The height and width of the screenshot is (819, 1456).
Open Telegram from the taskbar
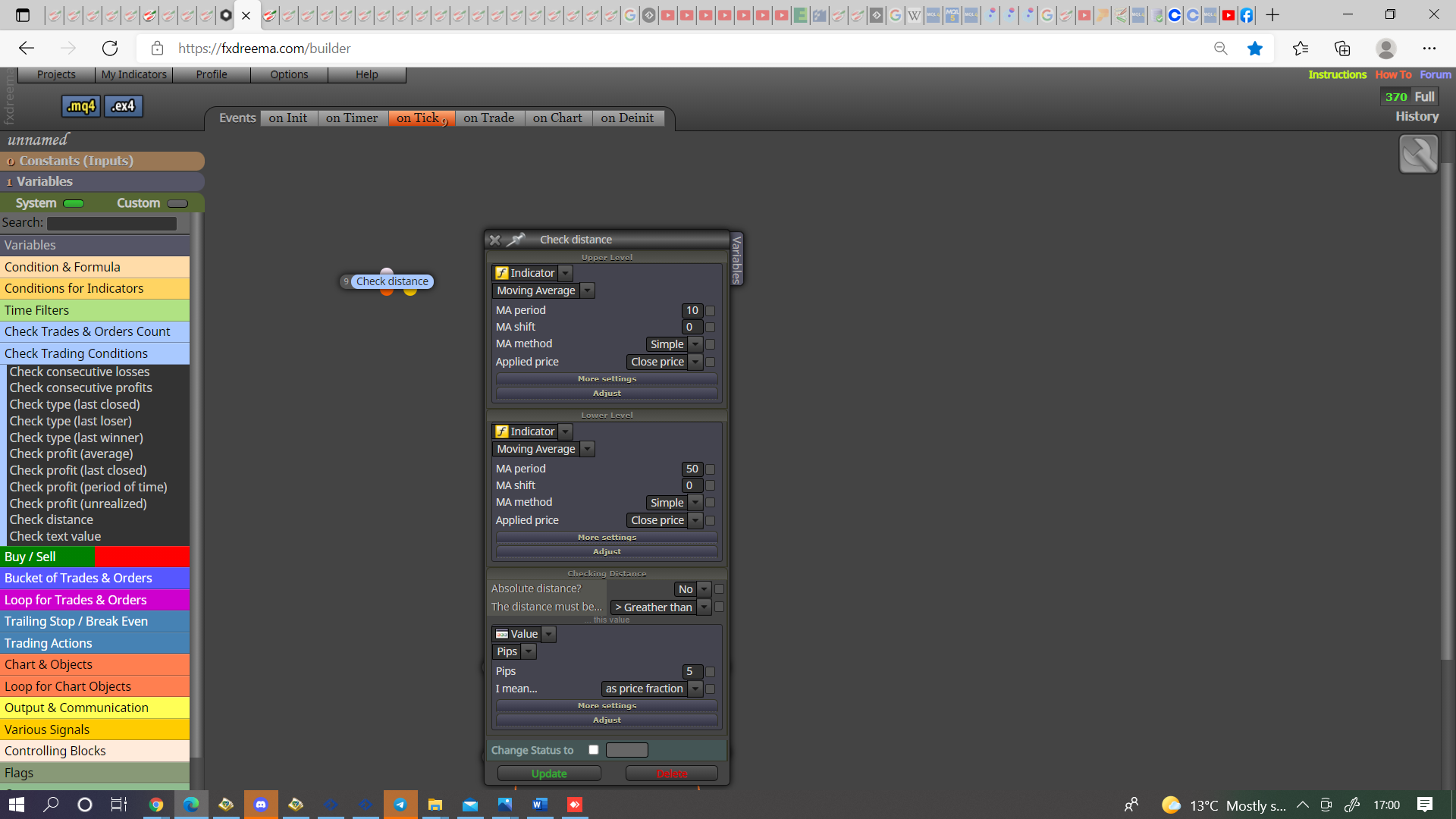click(400, 805)
